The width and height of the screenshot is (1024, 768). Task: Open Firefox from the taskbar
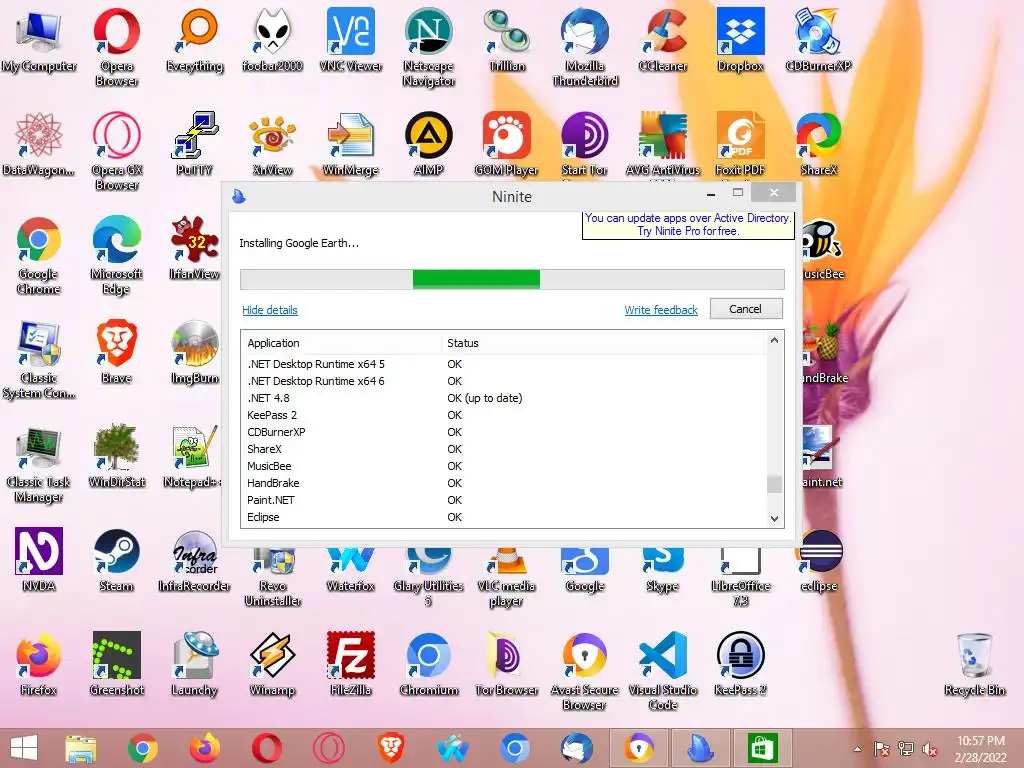tap(204, 748)
